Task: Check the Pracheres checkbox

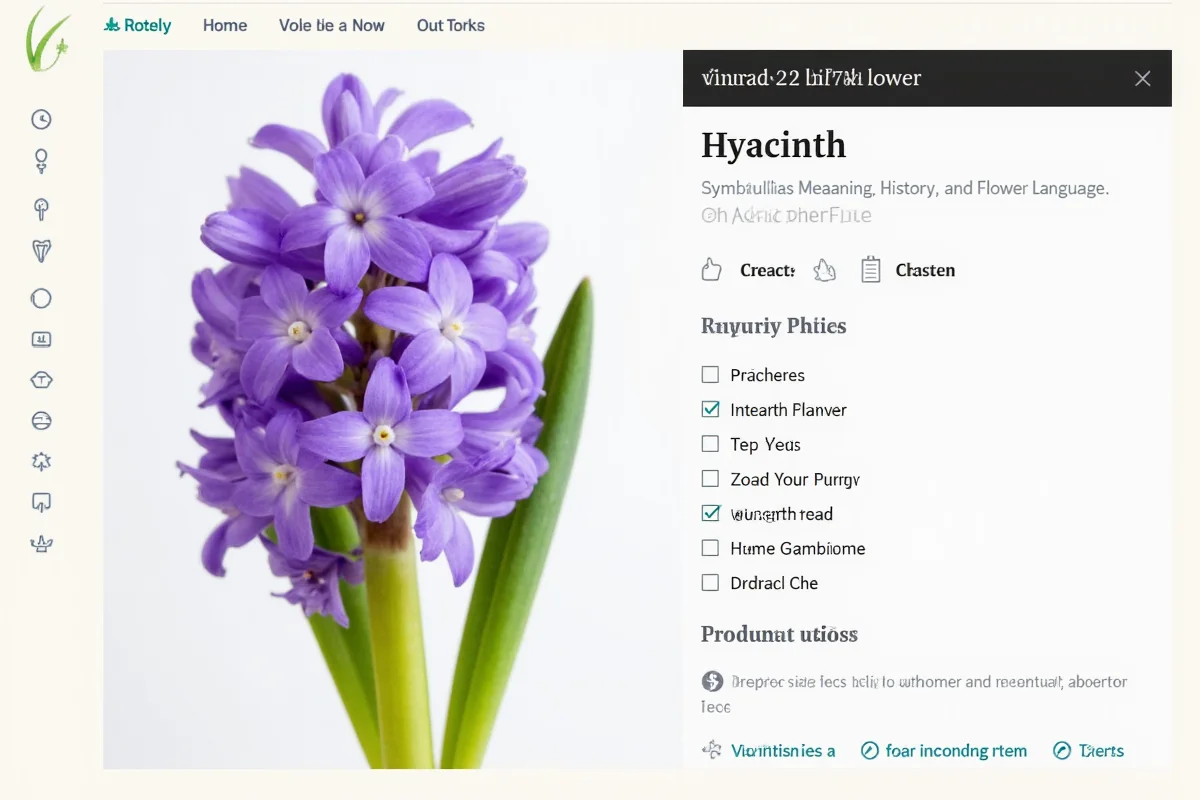Action: click(x=710, y=373)
